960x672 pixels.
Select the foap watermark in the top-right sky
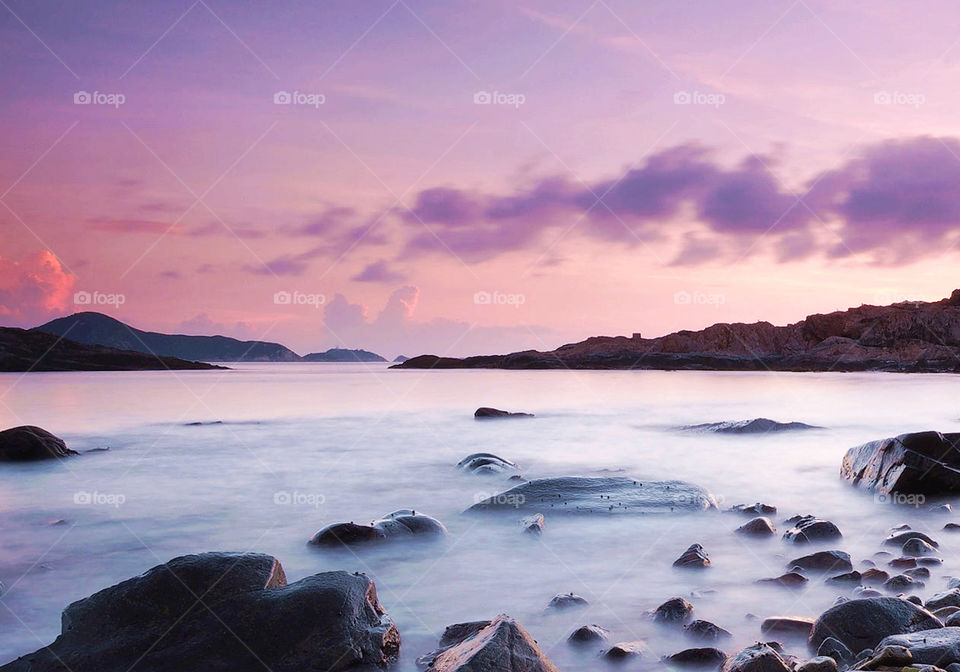(899, 99)
